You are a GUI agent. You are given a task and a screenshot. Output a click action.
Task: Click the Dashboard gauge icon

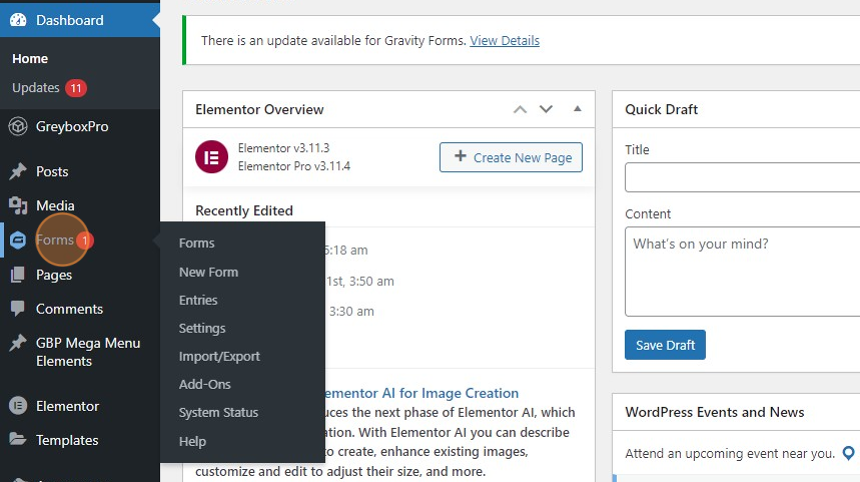[x=18, y=20]
